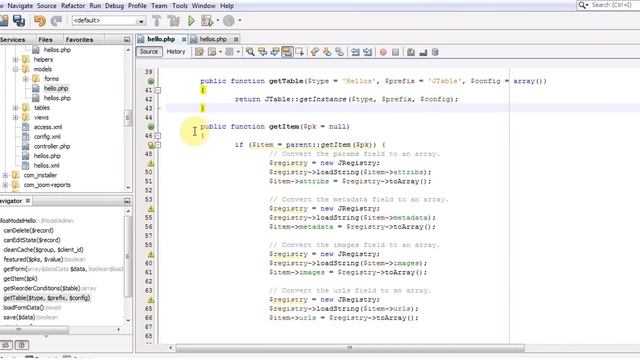Click the Uncomment editor toolbar icon
The height and width of the screenshot is (360, 640).
tap(423, 52)
